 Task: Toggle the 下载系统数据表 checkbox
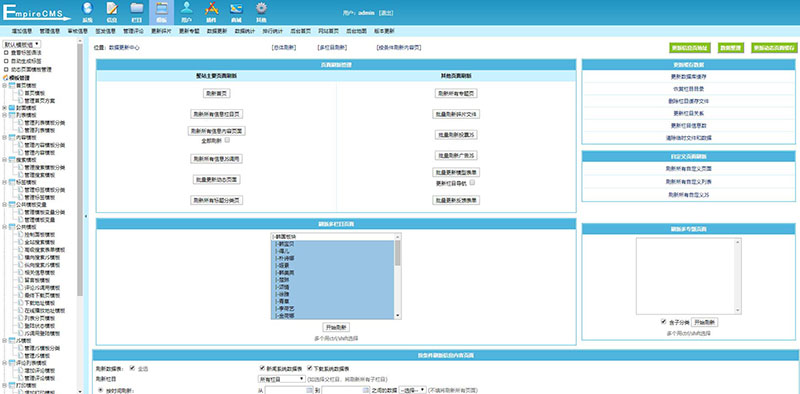pos(310,368)
